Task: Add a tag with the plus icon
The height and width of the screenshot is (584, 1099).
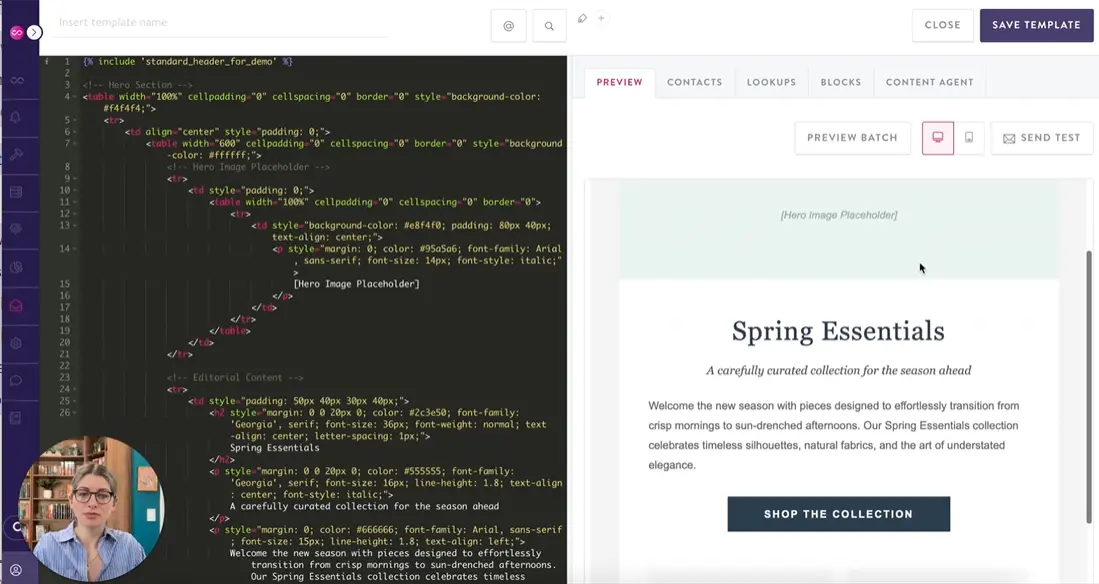Action: pos(601,18)
